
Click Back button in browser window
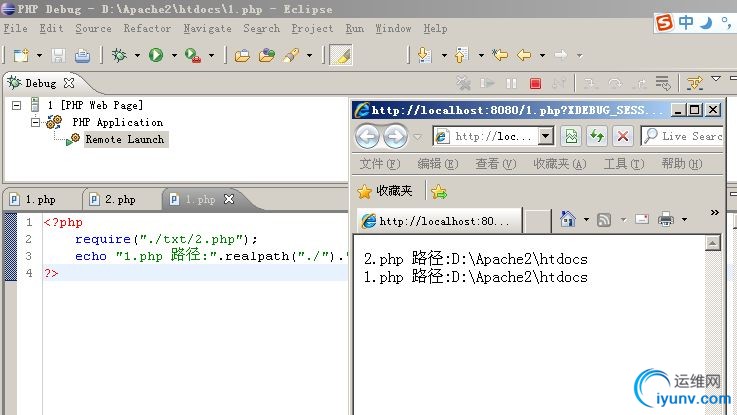367,136
